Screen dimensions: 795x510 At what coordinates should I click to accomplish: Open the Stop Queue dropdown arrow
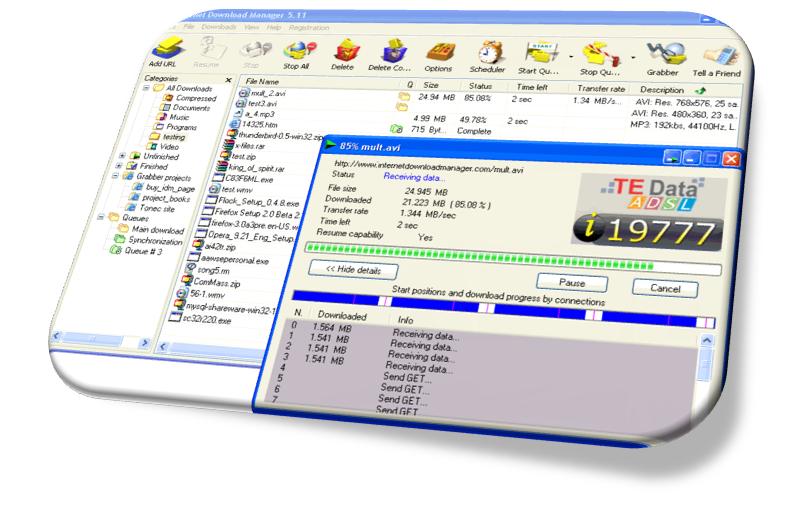coord(633,58)
